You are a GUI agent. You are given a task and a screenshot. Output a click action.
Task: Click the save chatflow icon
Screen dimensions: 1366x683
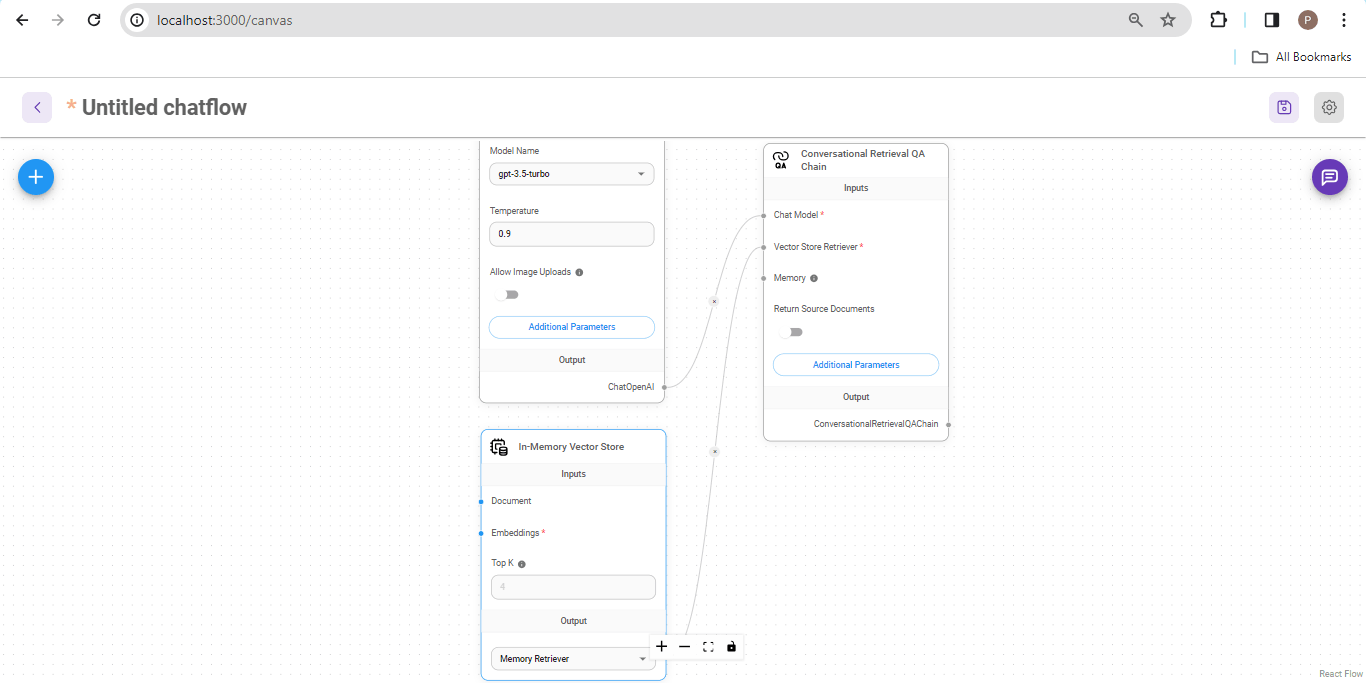point(1284,108)
